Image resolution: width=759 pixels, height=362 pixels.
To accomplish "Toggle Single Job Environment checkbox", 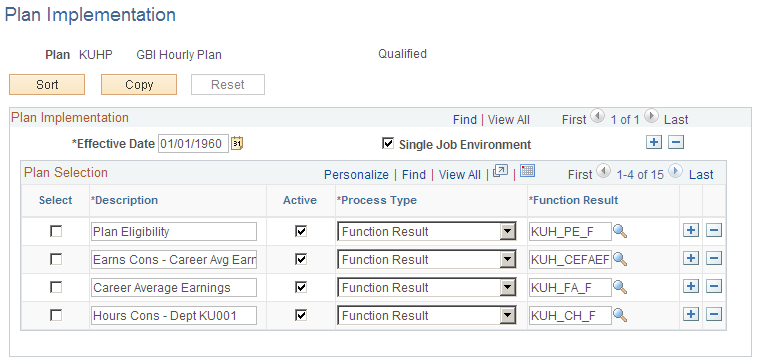I will [388, 143].
